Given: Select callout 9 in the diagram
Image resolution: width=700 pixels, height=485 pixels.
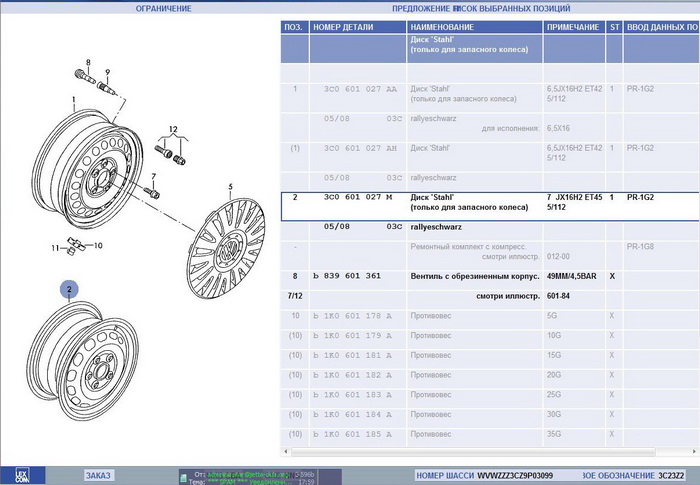Looking at the screenshot, I should 107,72.
